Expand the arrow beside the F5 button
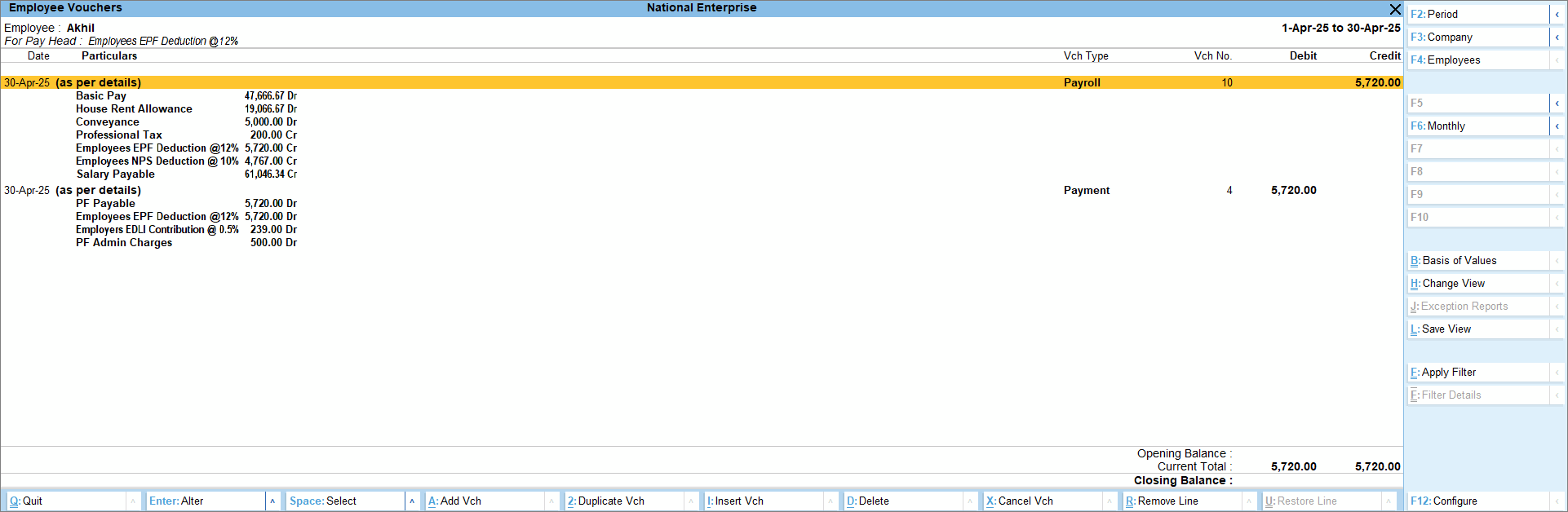 tap(1557, 104)
